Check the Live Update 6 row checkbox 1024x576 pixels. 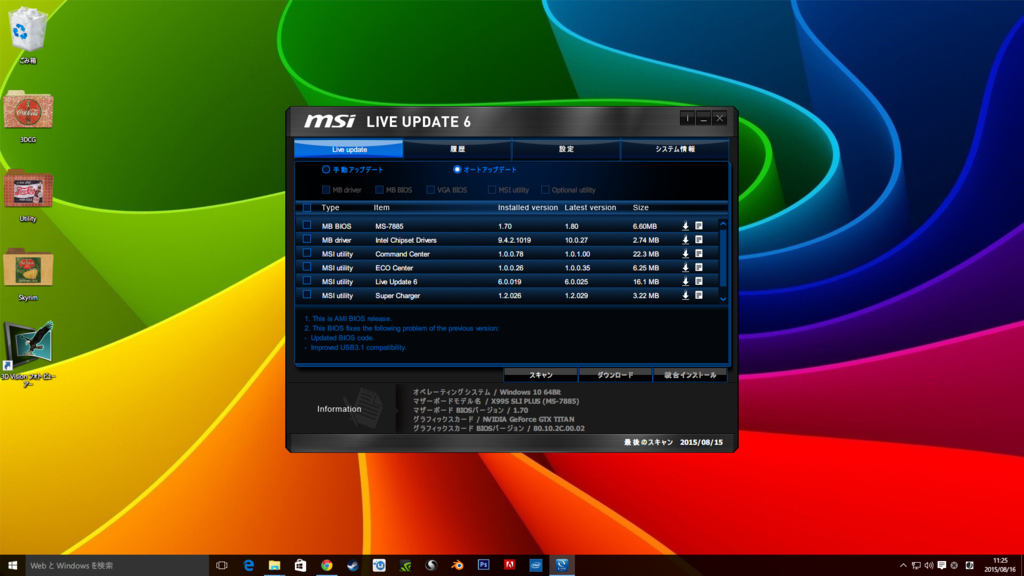click(x=307, y=281)
